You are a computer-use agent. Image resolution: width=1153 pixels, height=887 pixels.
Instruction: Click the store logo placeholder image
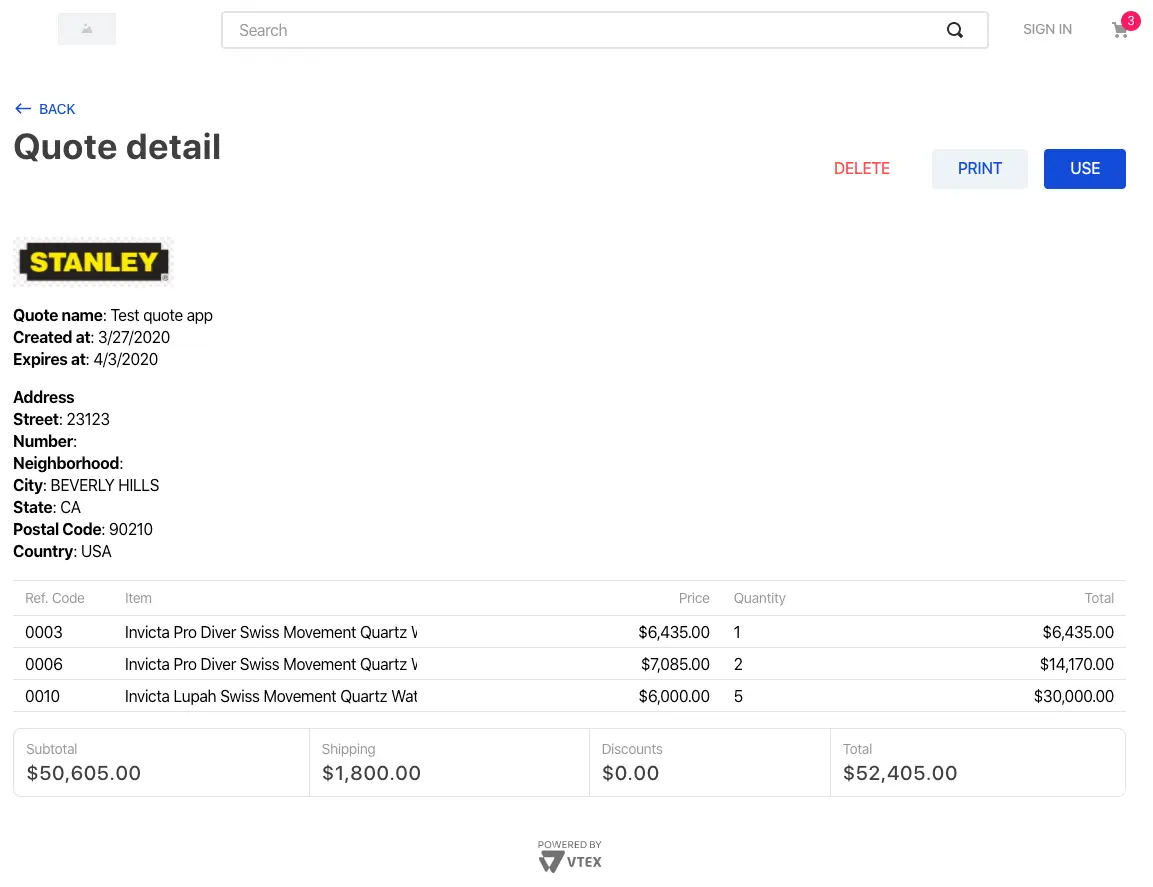pos(87,30)
